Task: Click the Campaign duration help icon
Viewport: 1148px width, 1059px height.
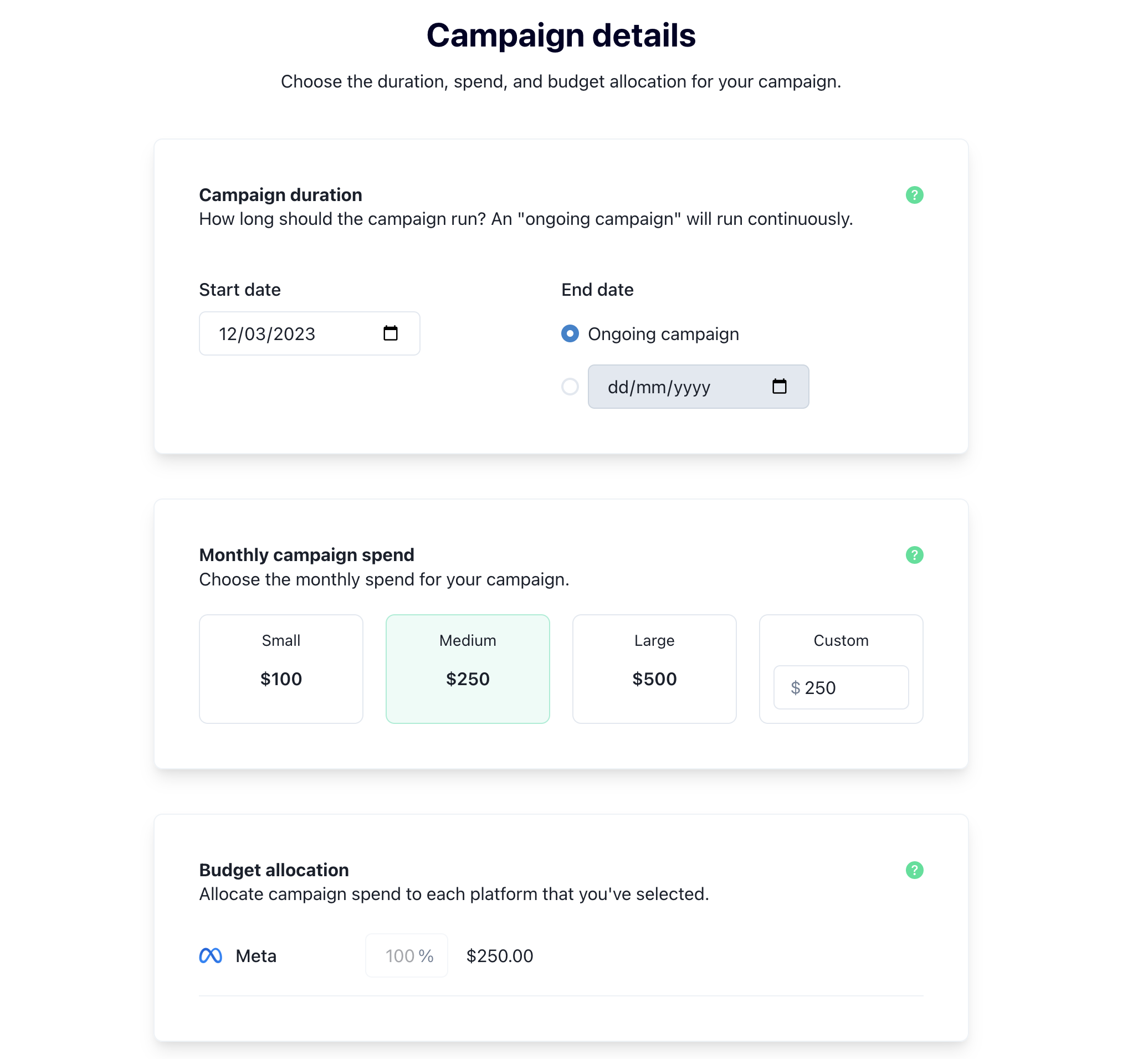Action: (914, 196)
